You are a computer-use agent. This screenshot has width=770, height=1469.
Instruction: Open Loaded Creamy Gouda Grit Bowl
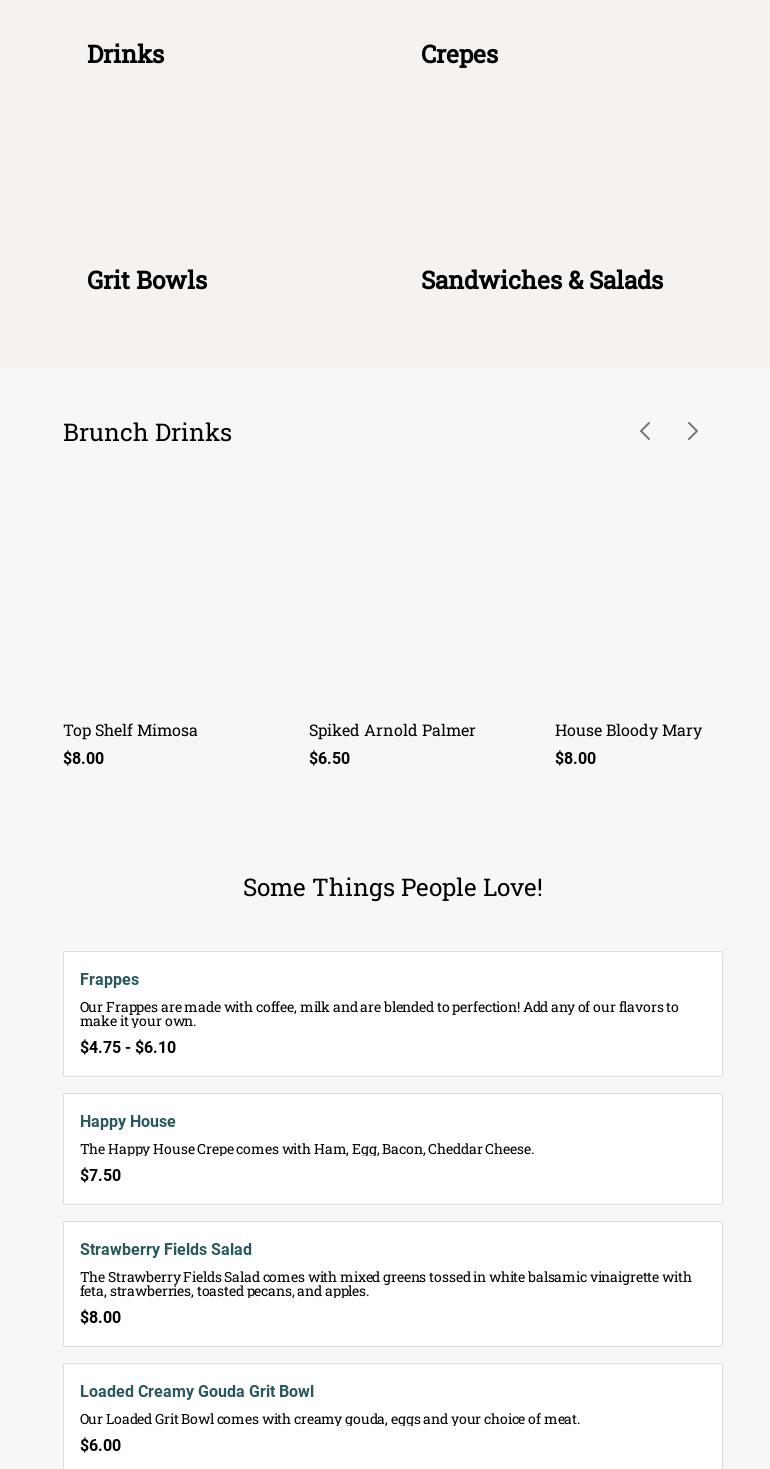click(197, 1391)
